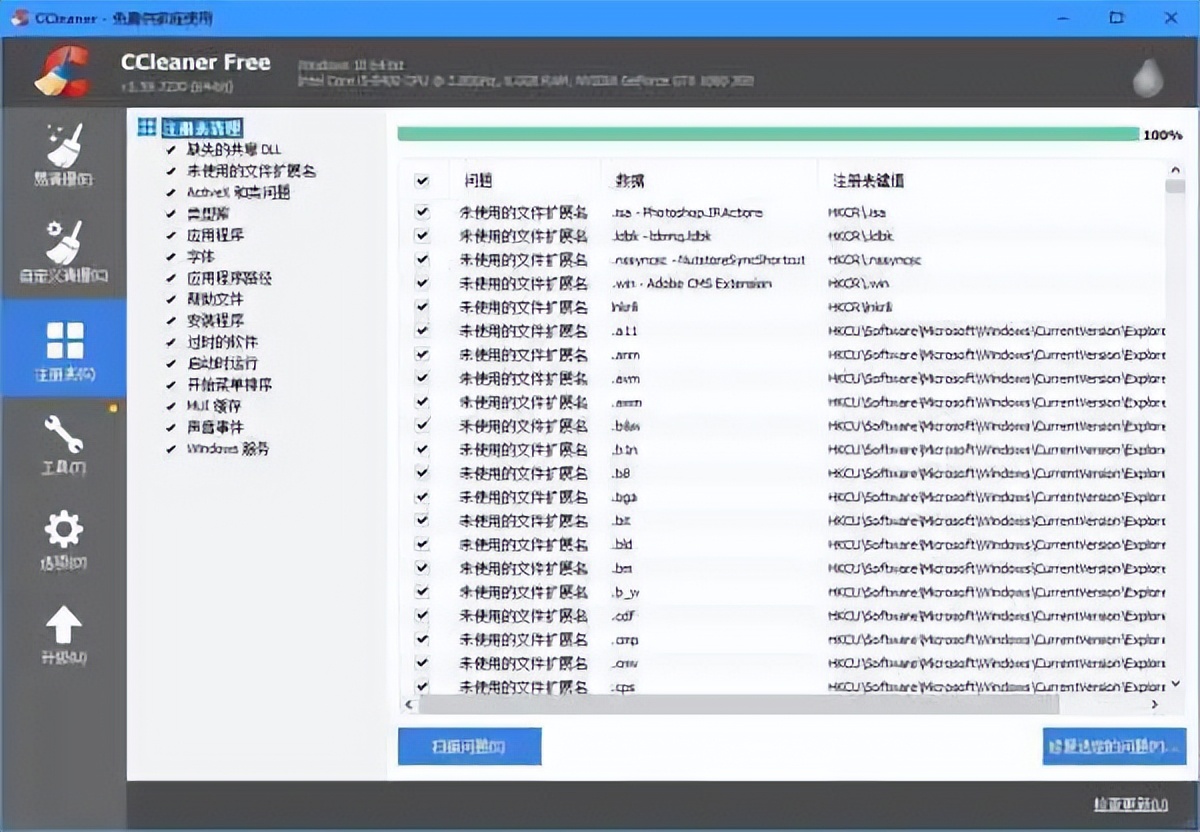Open the 工具 Tools wrench section

coord(64,444)
